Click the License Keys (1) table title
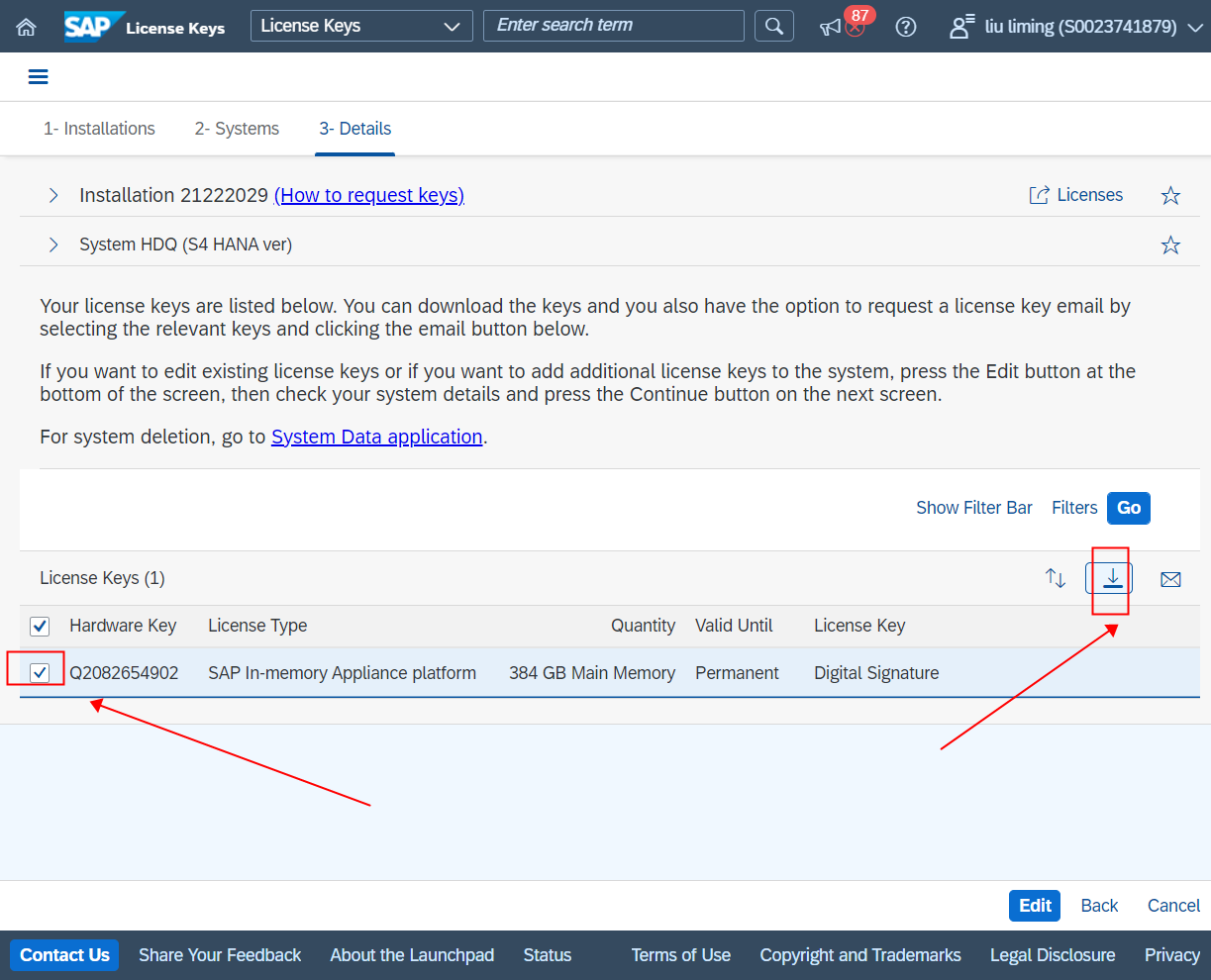 point(102,578)
